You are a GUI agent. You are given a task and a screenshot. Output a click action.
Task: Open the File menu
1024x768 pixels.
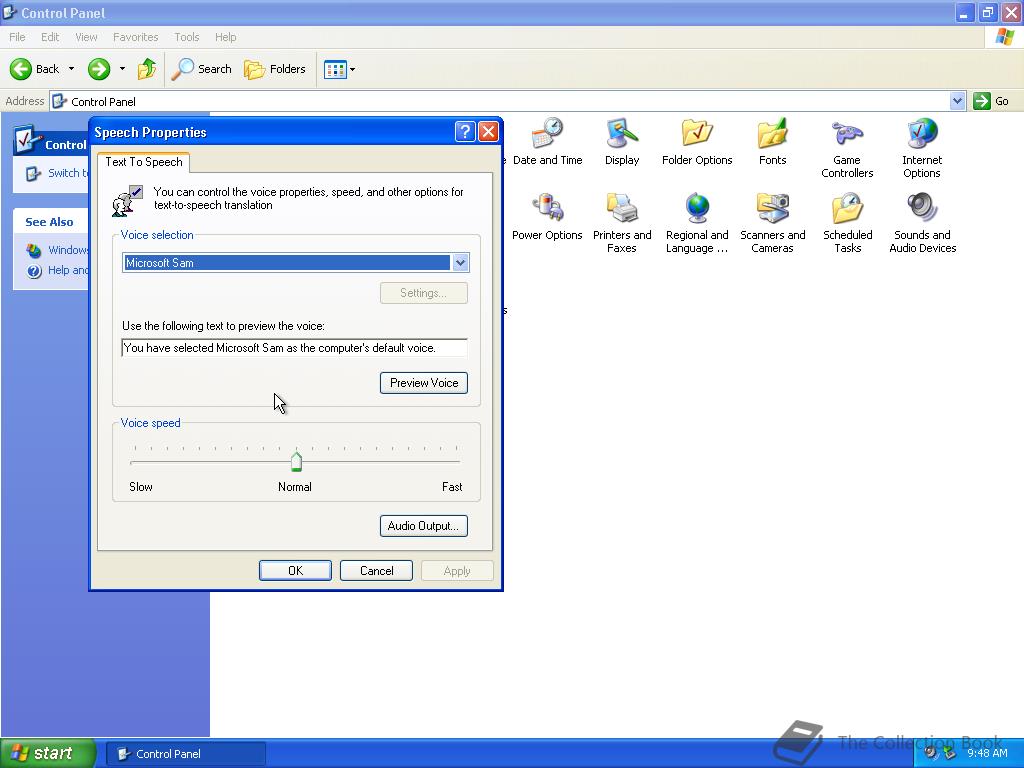tap(17, 37)
